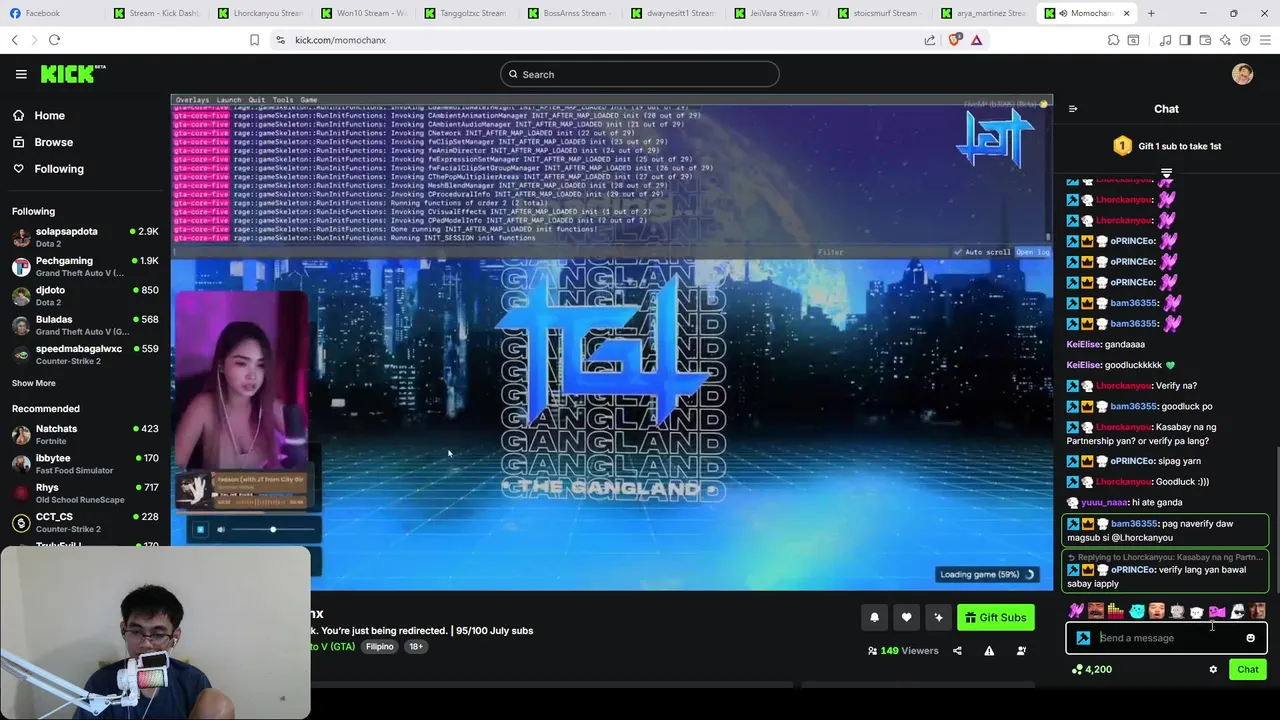1280x720 pixels.
Task: Share this page from address bar
Action: pyautogui.click(x=930, y=40)
